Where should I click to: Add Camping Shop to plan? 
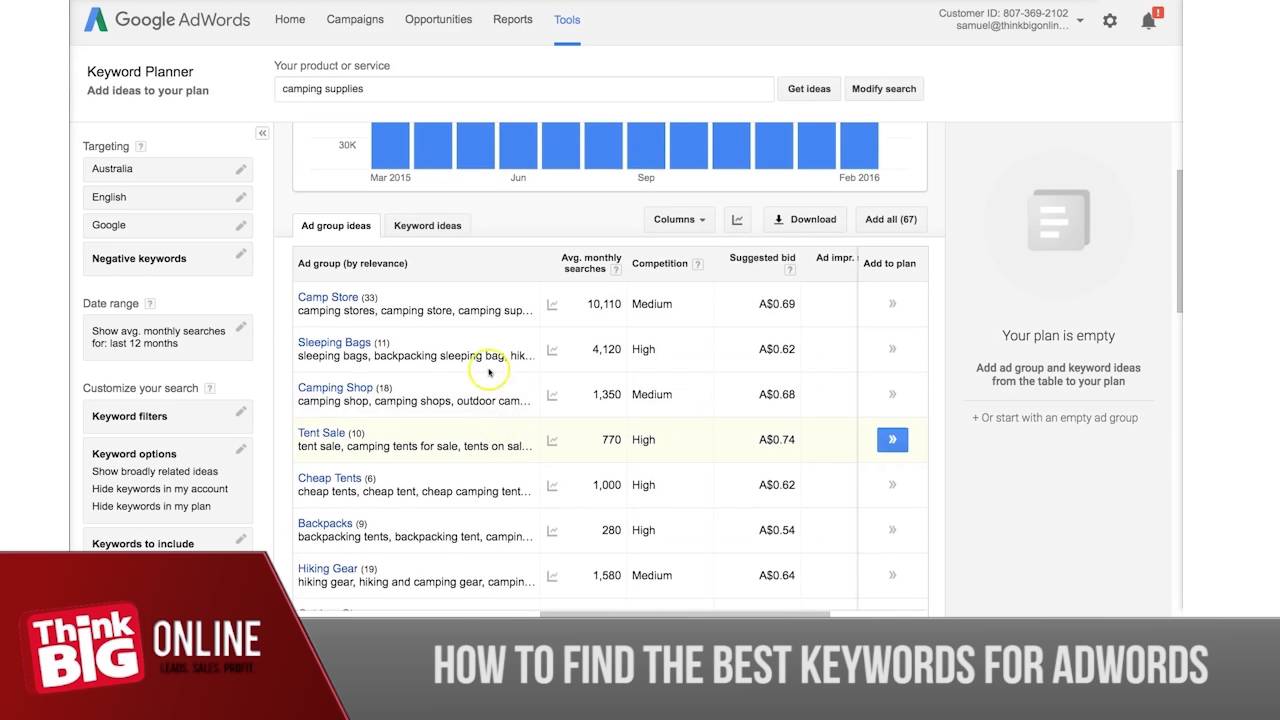892,394
